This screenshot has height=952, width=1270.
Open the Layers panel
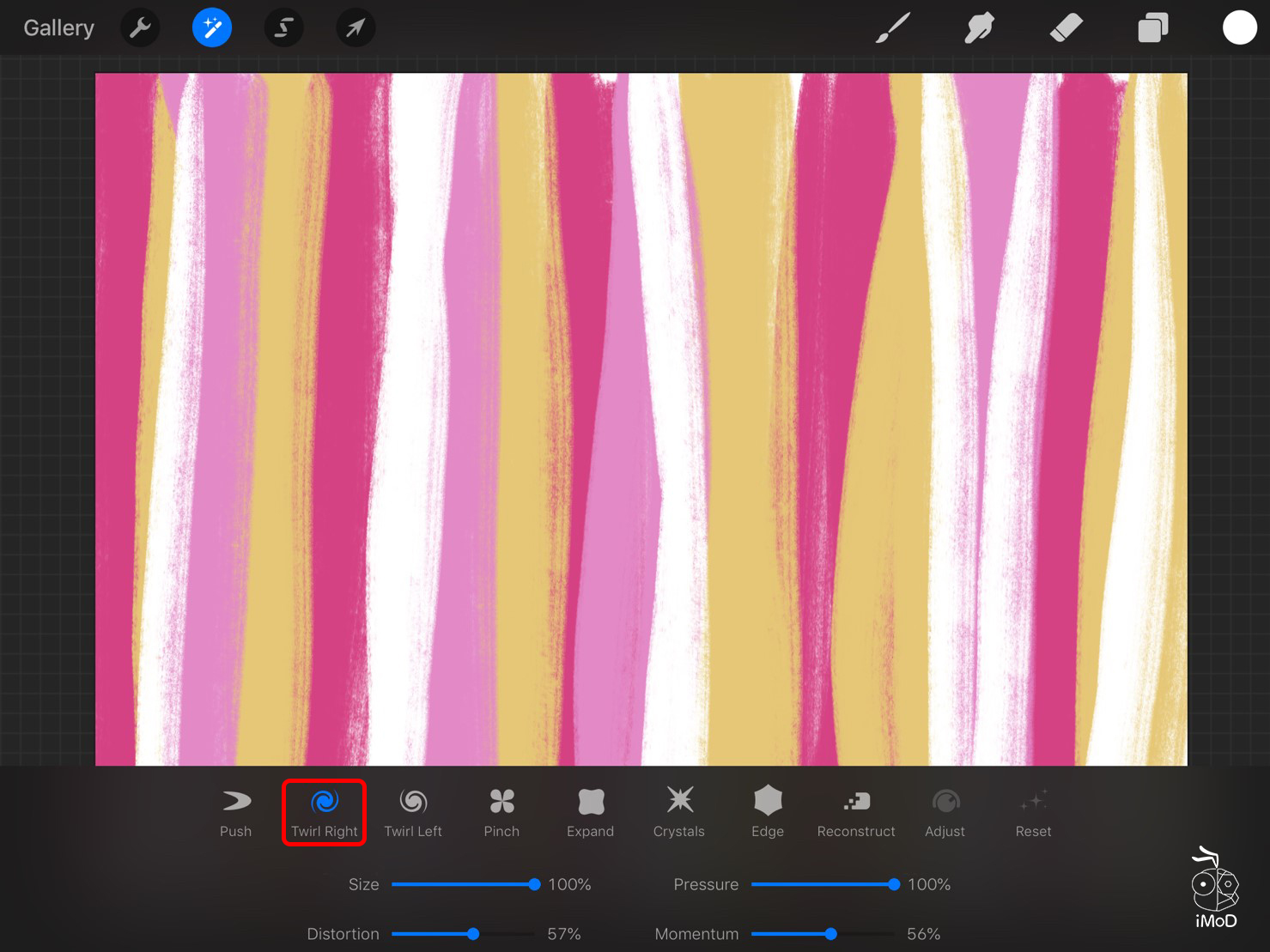tap(1152, 28)
